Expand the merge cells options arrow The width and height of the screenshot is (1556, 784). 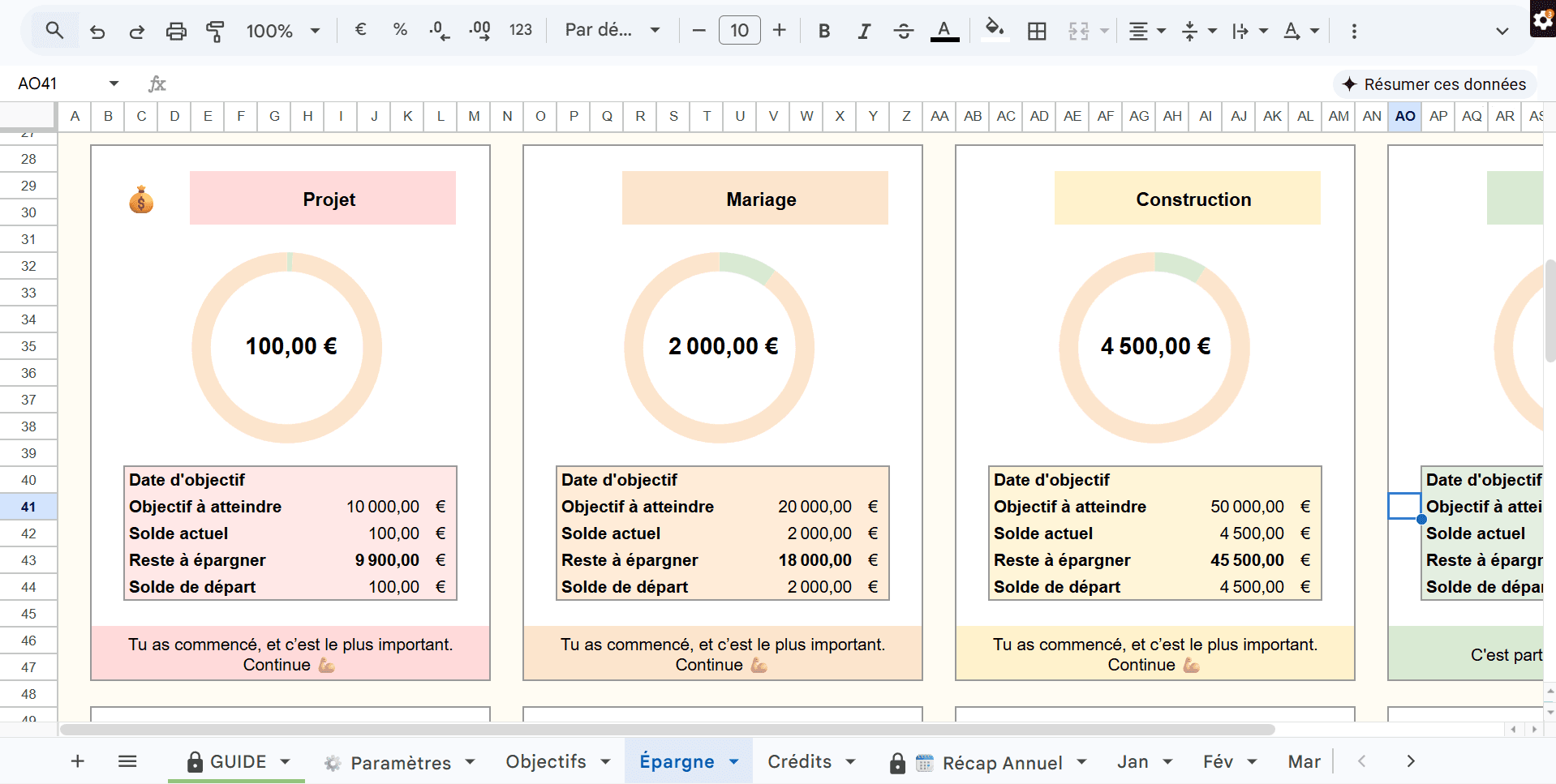tap(1104, 31)
